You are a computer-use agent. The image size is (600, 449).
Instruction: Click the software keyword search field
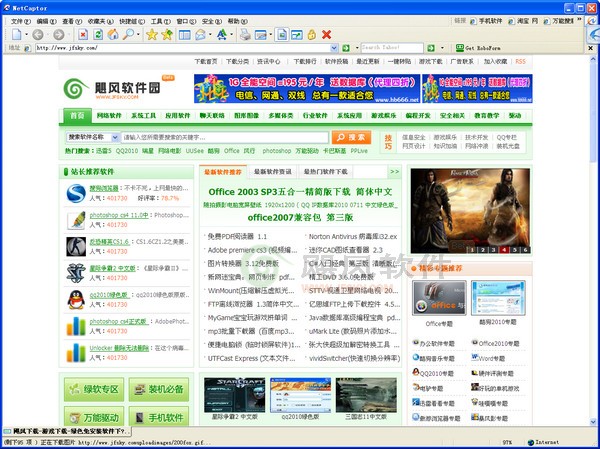[225, 137]
